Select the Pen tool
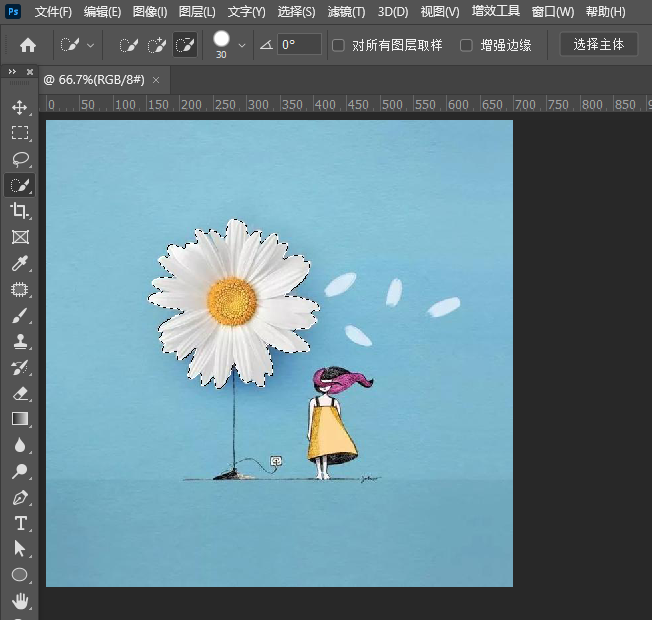The height and width of the screenshot is (620, 652). (x=19, y=497)
